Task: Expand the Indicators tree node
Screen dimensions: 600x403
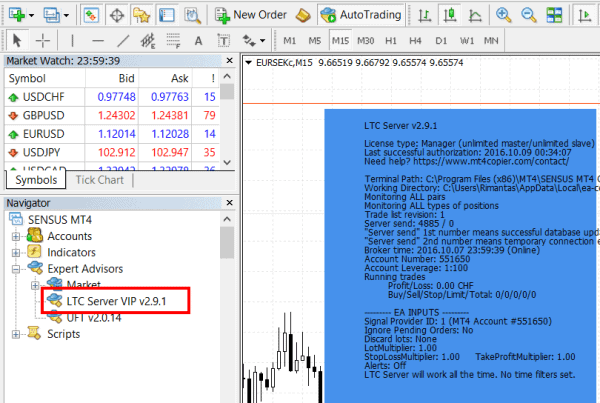Action: pyautogui.click(x=16, y=253)
